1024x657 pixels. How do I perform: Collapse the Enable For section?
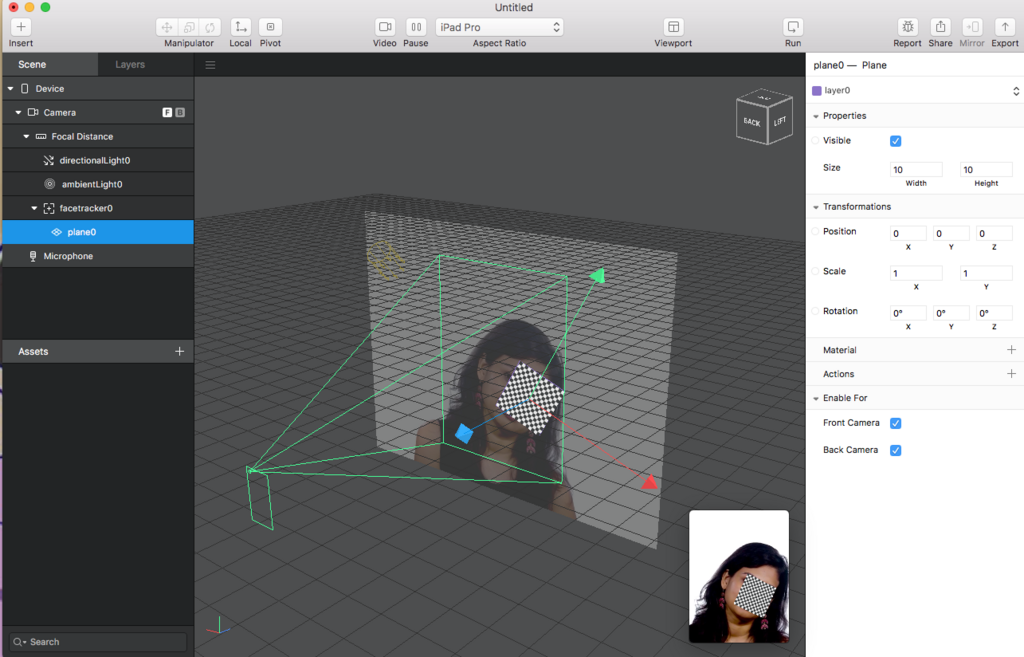pos(816,398)
